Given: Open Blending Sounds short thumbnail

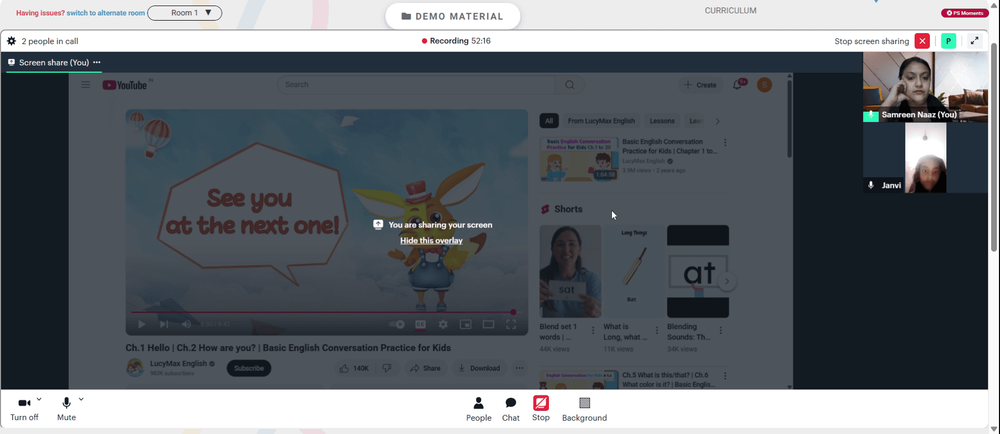Looking at the screenshot, I should (x=698, y=271).
